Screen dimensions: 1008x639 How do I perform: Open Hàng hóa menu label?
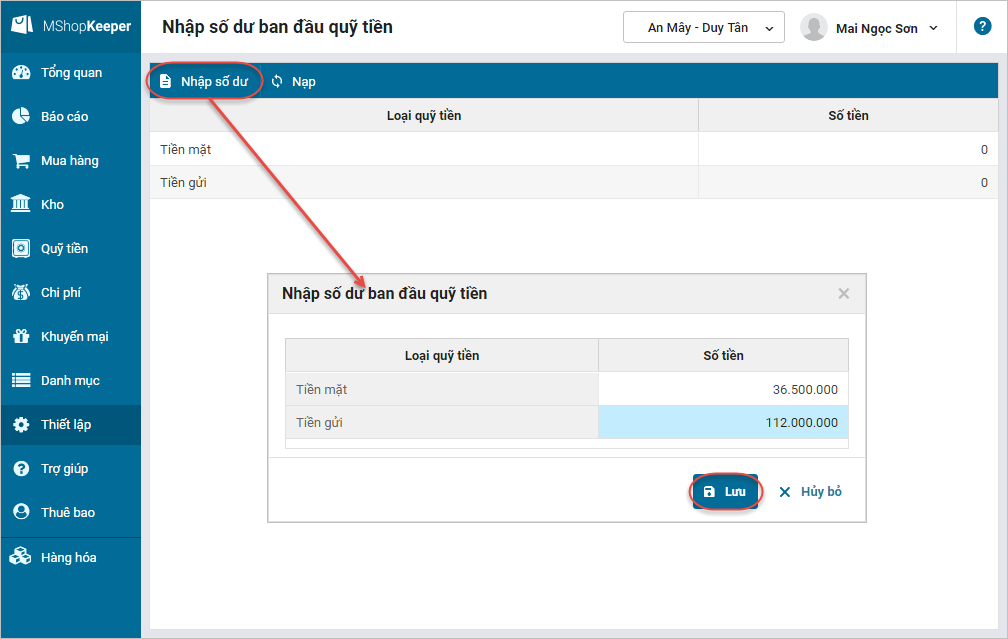(68, 557)
